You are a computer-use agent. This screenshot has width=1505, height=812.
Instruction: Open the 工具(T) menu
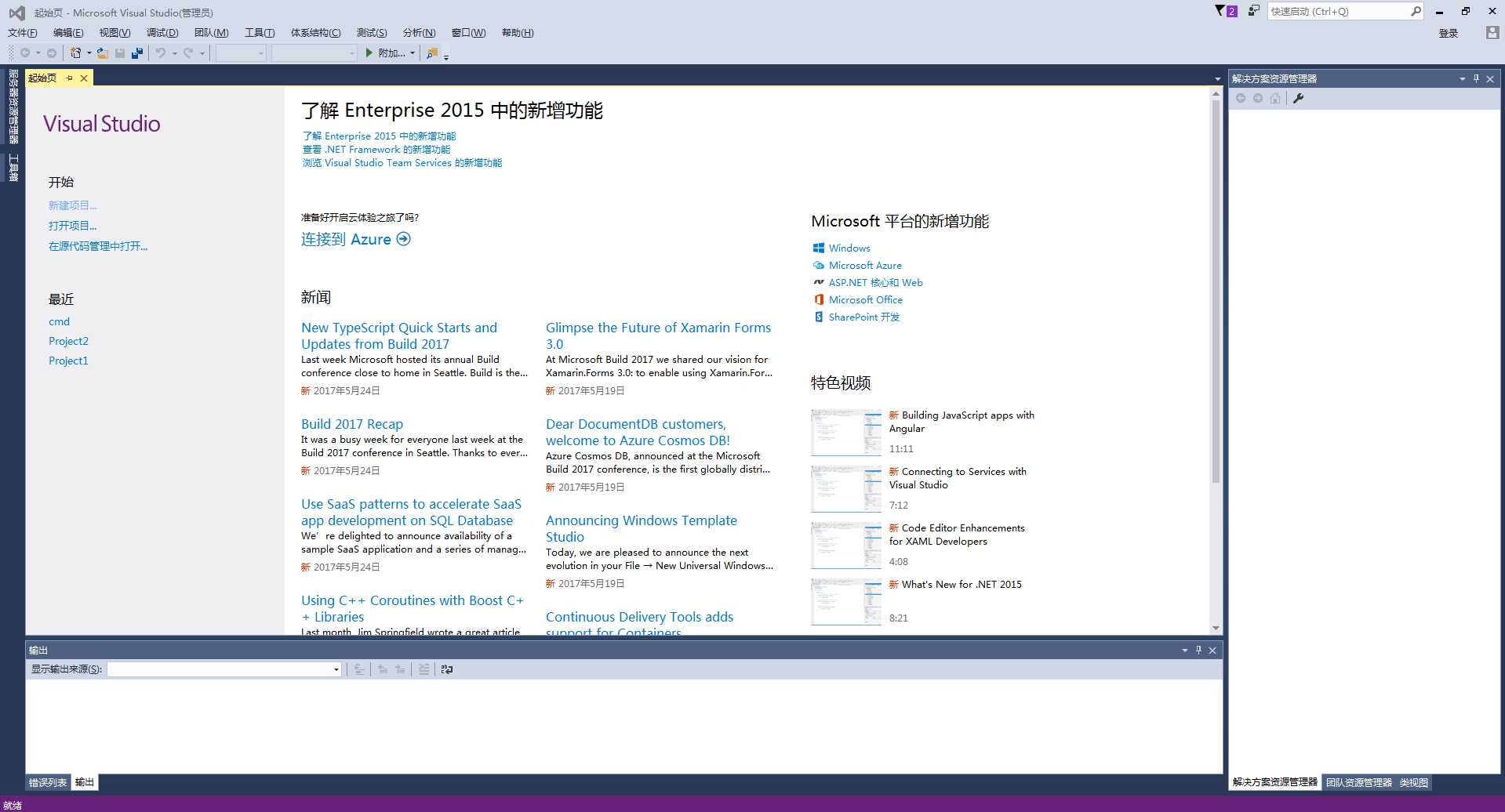point(260,32)
